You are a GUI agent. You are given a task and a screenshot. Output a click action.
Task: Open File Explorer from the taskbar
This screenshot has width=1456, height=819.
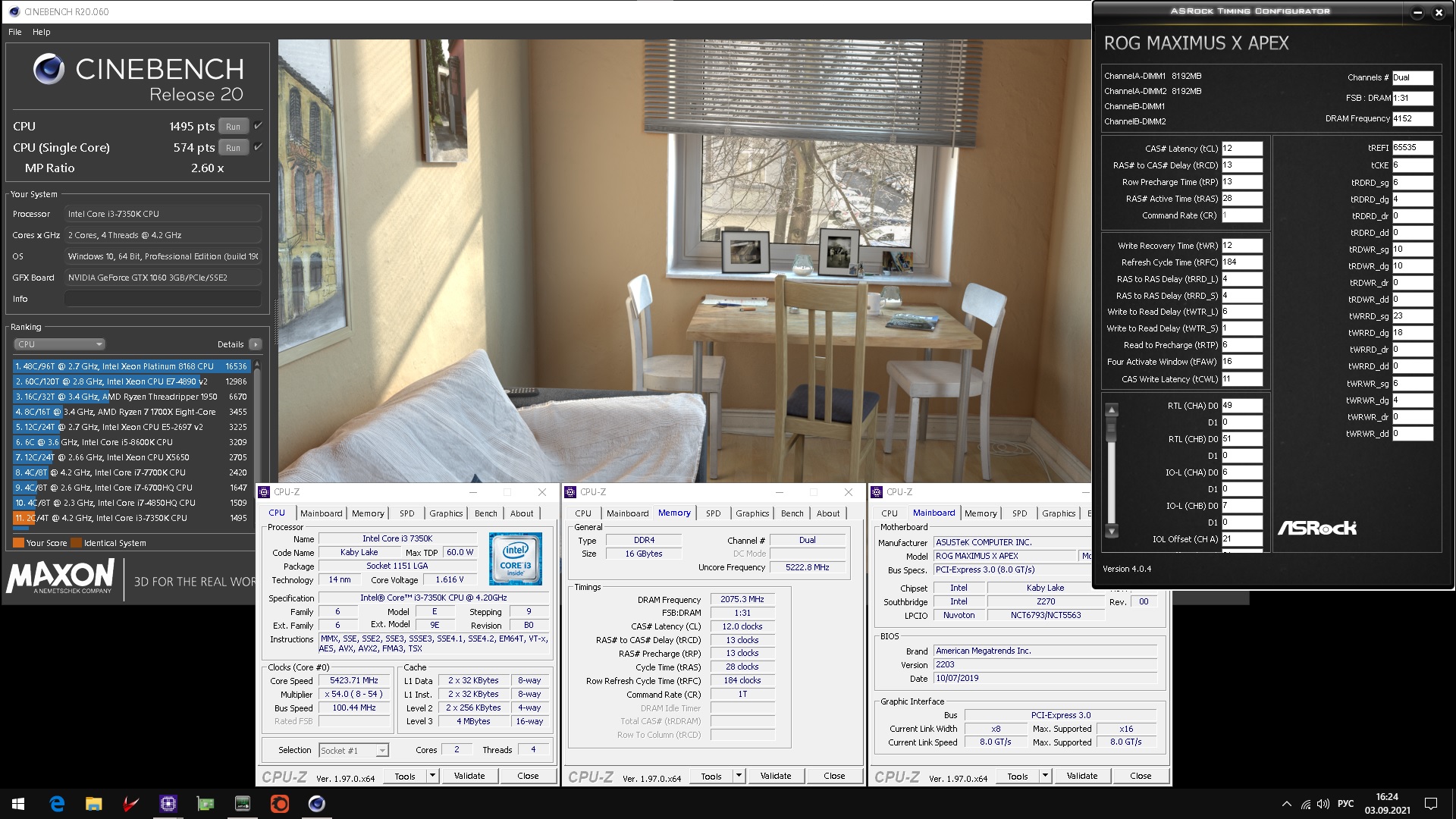[x=93, y=804]
